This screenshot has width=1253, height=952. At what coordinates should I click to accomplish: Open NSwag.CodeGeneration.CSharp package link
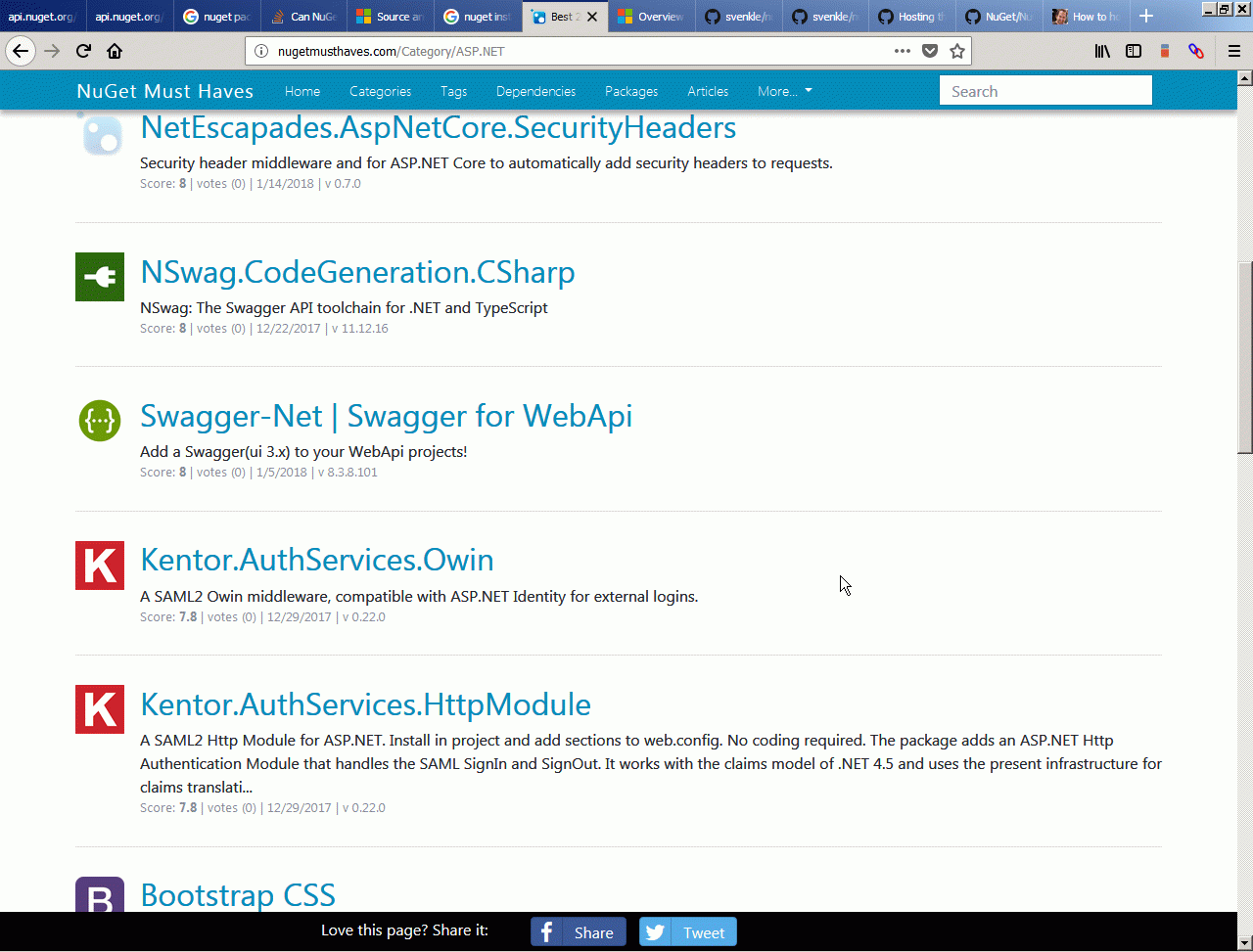[357, 272]
